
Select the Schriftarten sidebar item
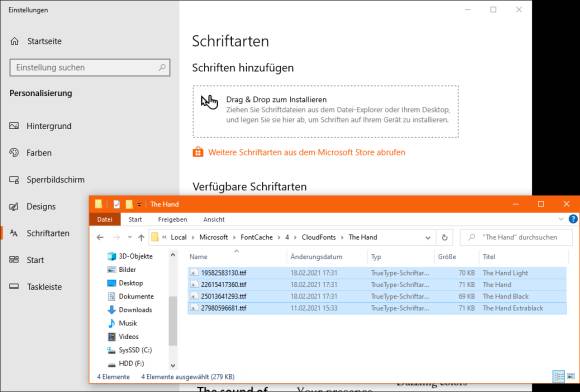(40, 233)
